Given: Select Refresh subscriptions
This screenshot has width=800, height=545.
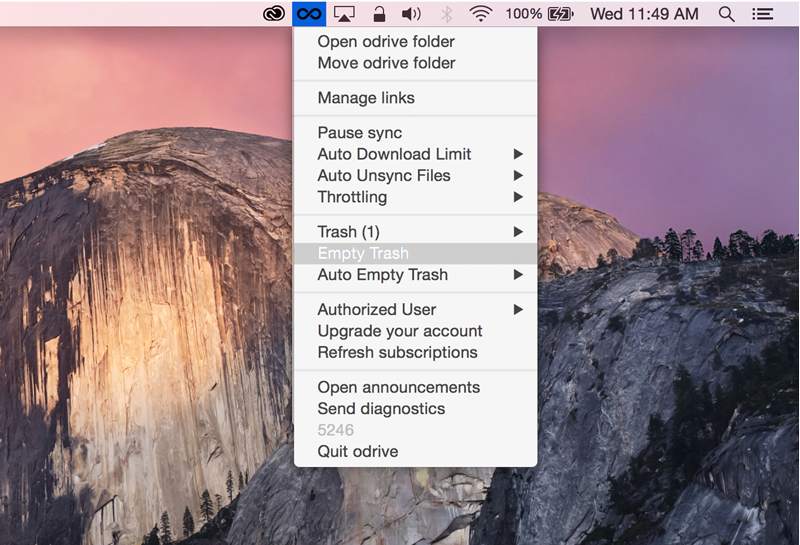Looking at the screenshot, I should coord(415,352).
